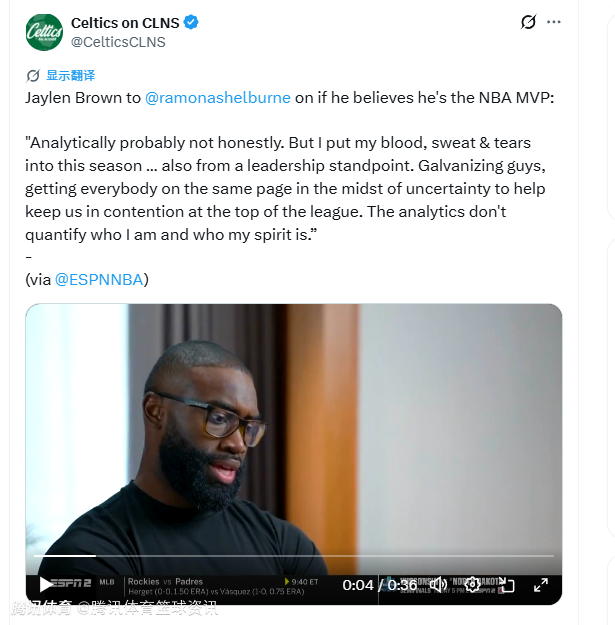
Task: Click the 0:04 / 0:36 video time display
Action: (380, 585)
